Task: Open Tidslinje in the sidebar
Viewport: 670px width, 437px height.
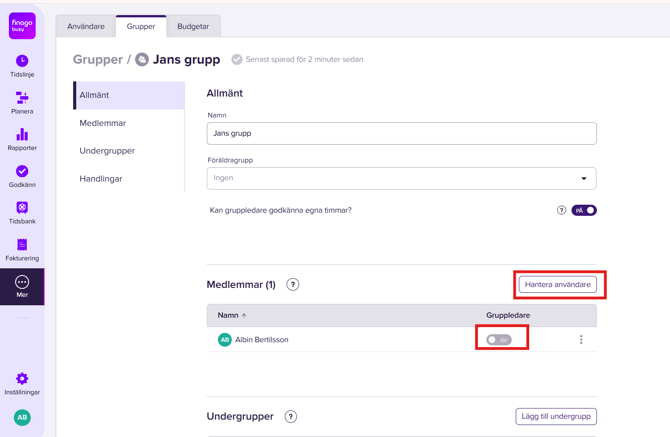Action: [x=22, y=66]
